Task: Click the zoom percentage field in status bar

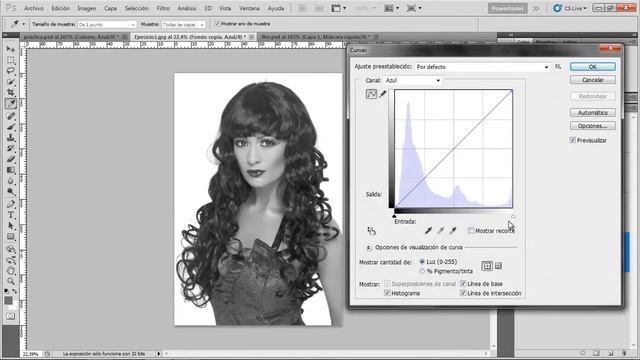Action: click(31, 353)
